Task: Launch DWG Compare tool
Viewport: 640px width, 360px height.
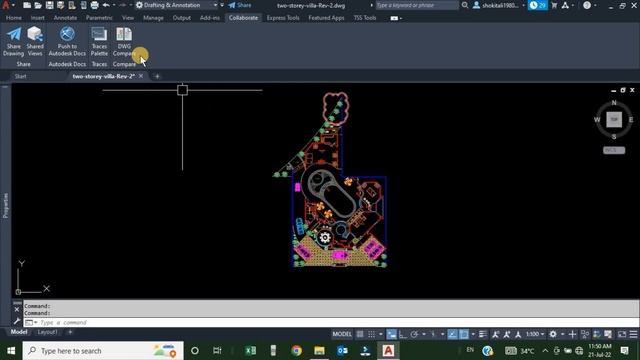Action: (x=124, y=41)
